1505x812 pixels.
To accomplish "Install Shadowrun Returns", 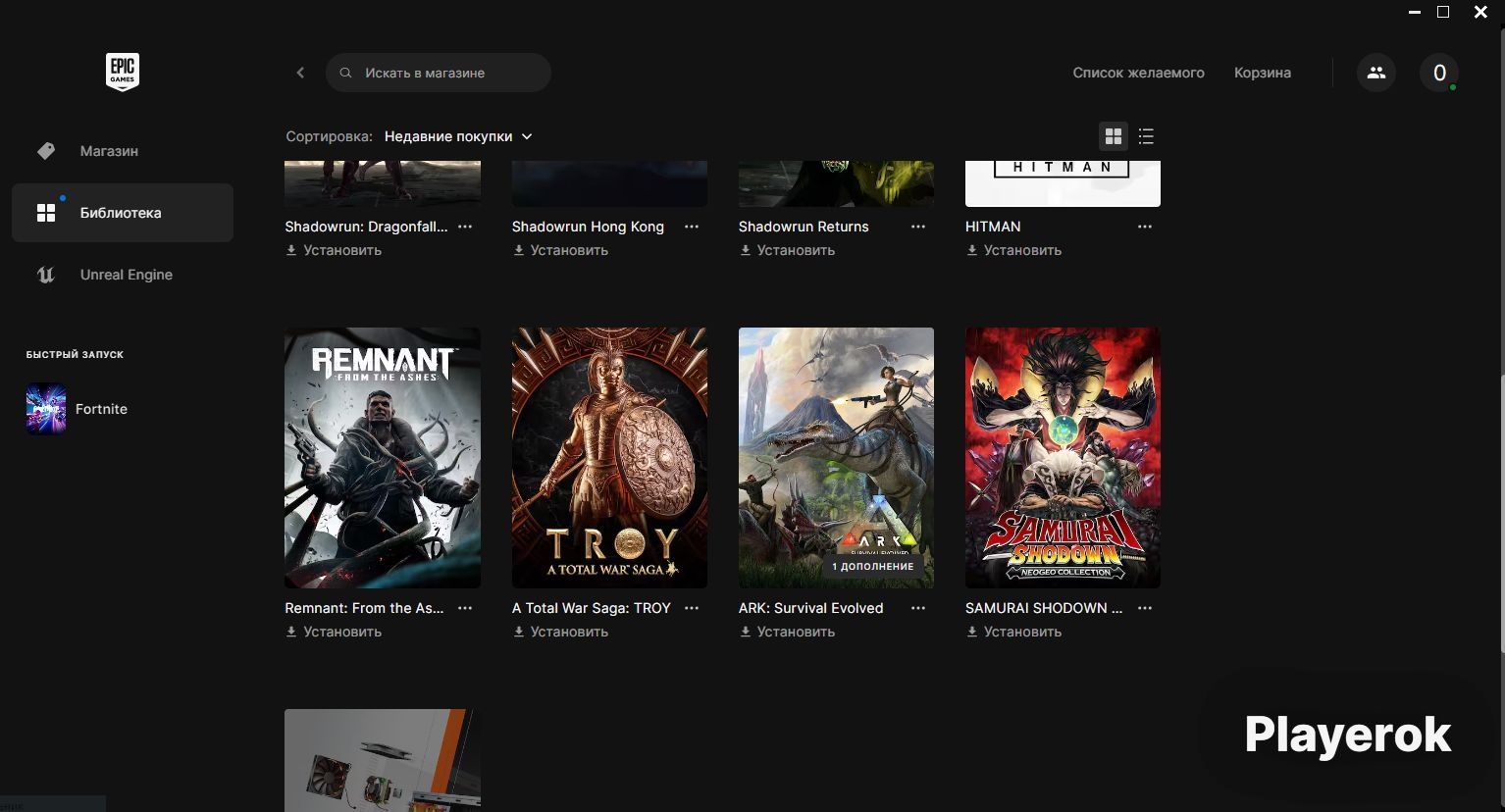I will 787,250.
